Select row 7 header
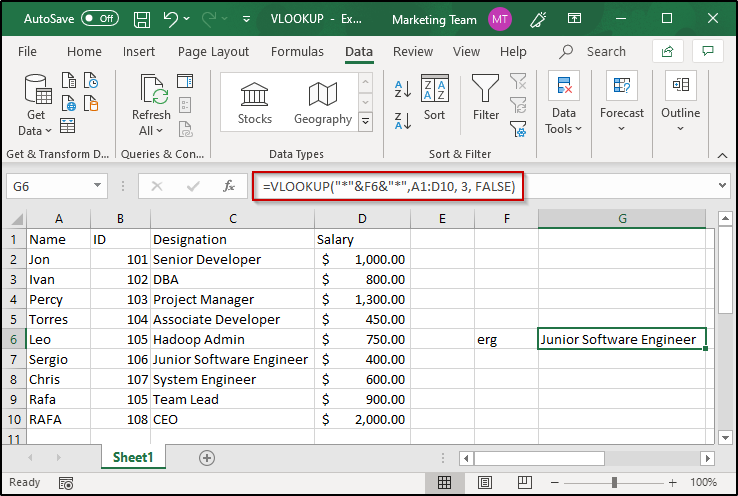This screenshot has height=496, width=738. coord(14,360)
